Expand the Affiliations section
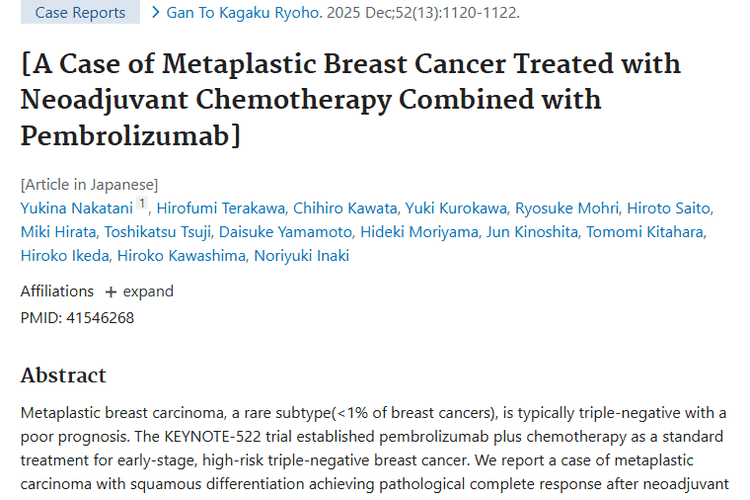 (x=147, y=291)
